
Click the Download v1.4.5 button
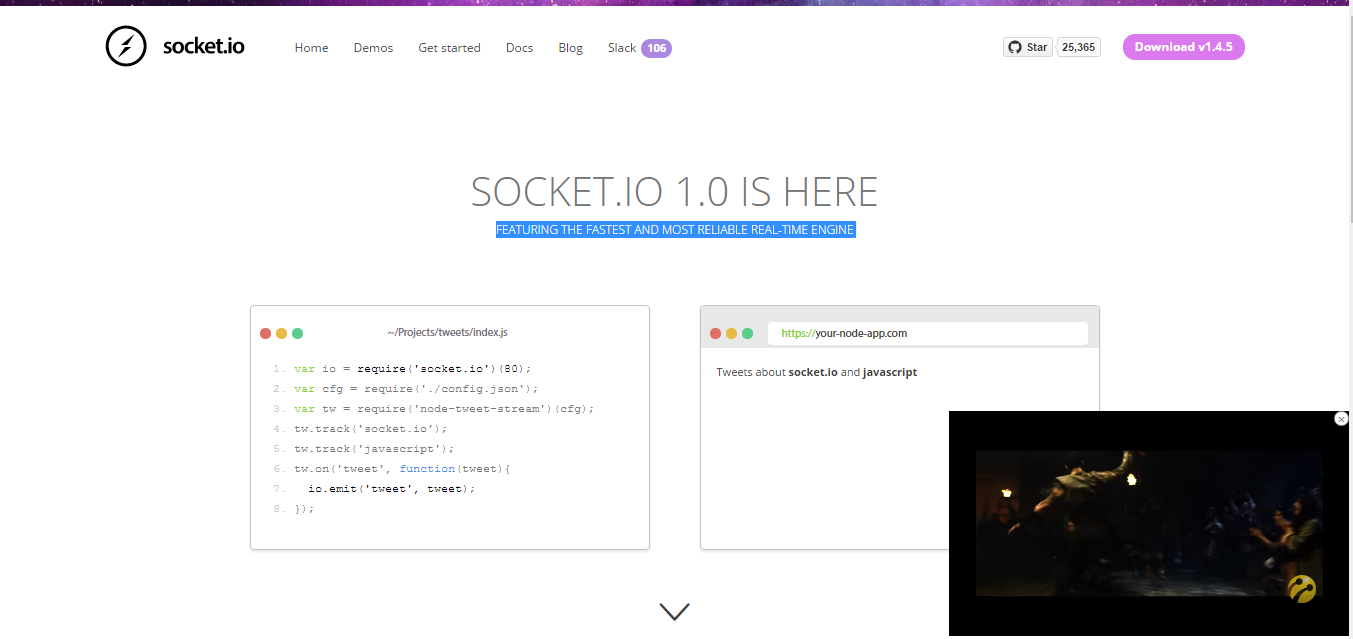[x=1183, y=47]
